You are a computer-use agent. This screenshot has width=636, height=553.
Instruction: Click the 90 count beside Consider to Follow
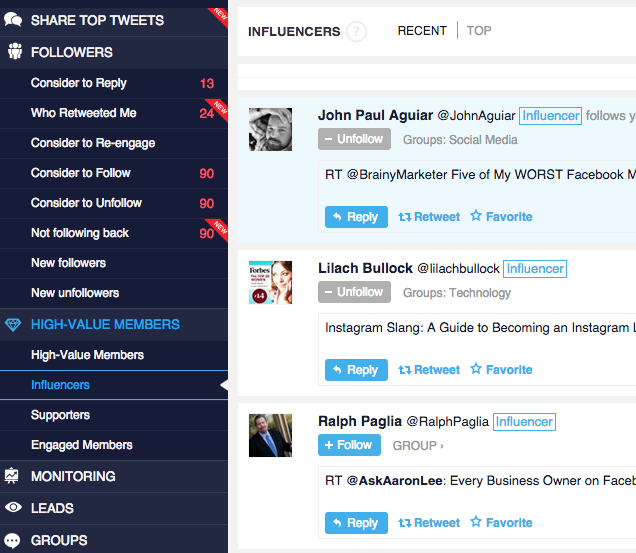[206, 174]
